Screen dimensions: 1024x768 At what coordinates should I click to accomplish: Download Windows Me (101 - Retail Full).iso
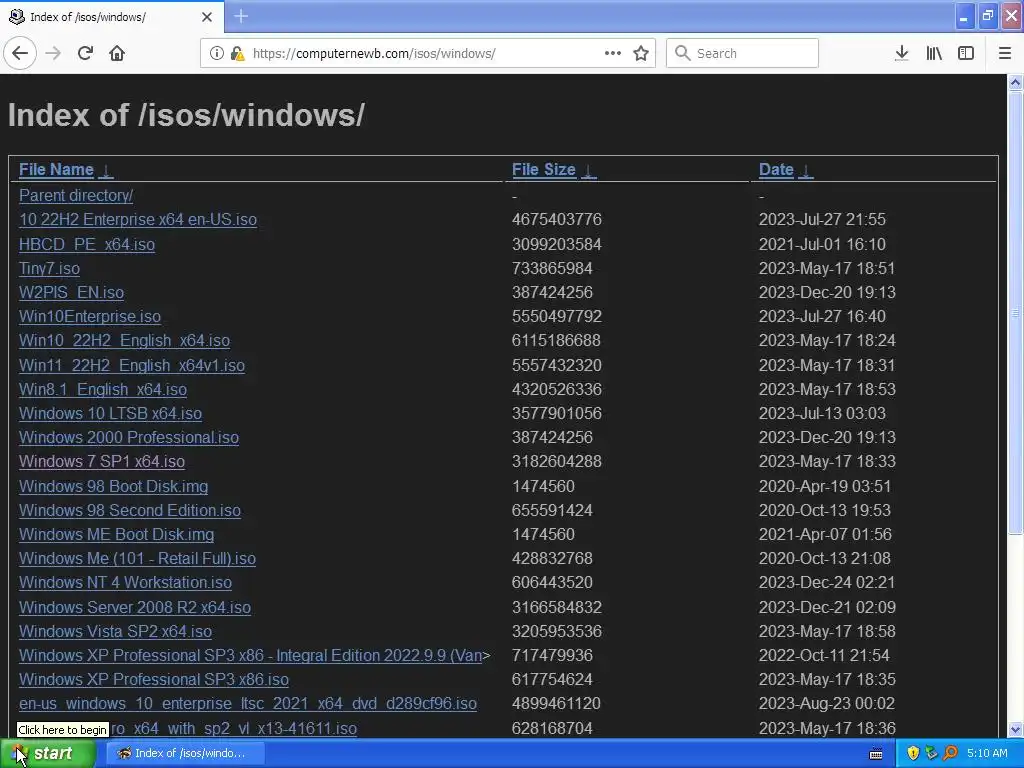pyautogui.click(x=137, y=559)
